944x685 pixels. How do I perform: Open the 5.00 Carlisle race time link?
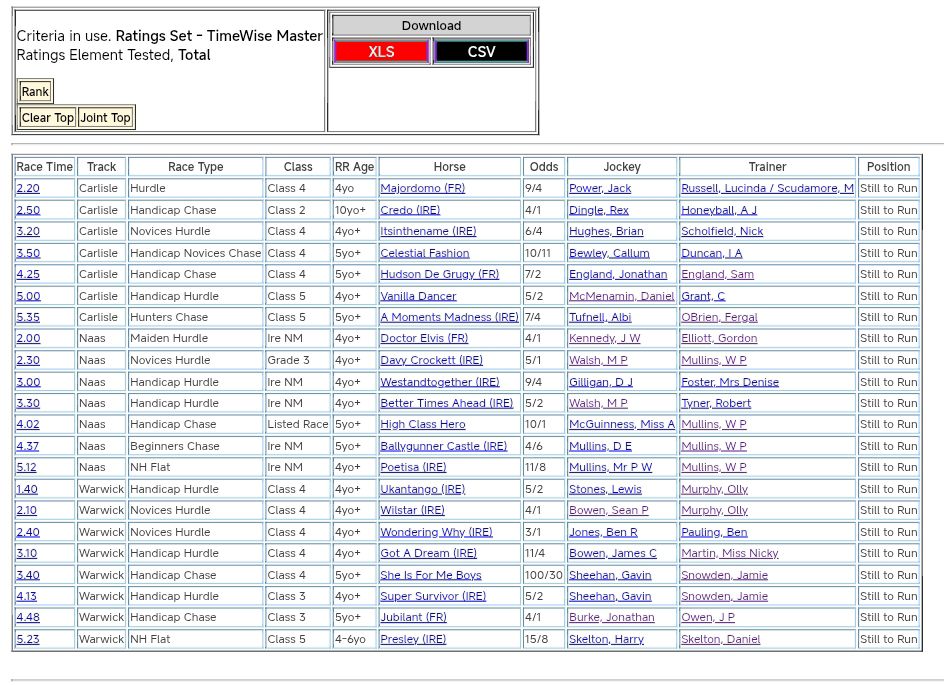coord(28,296)
